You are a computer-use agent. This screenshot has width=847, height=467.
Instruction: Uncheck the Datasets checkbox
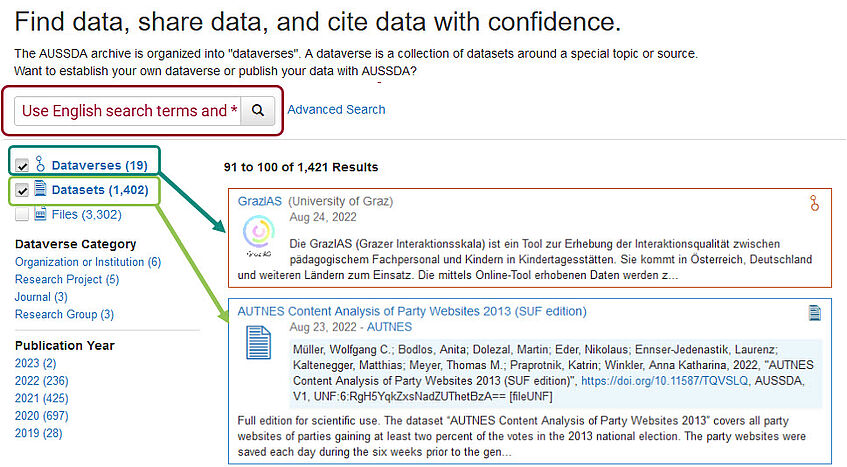point(22,190)
